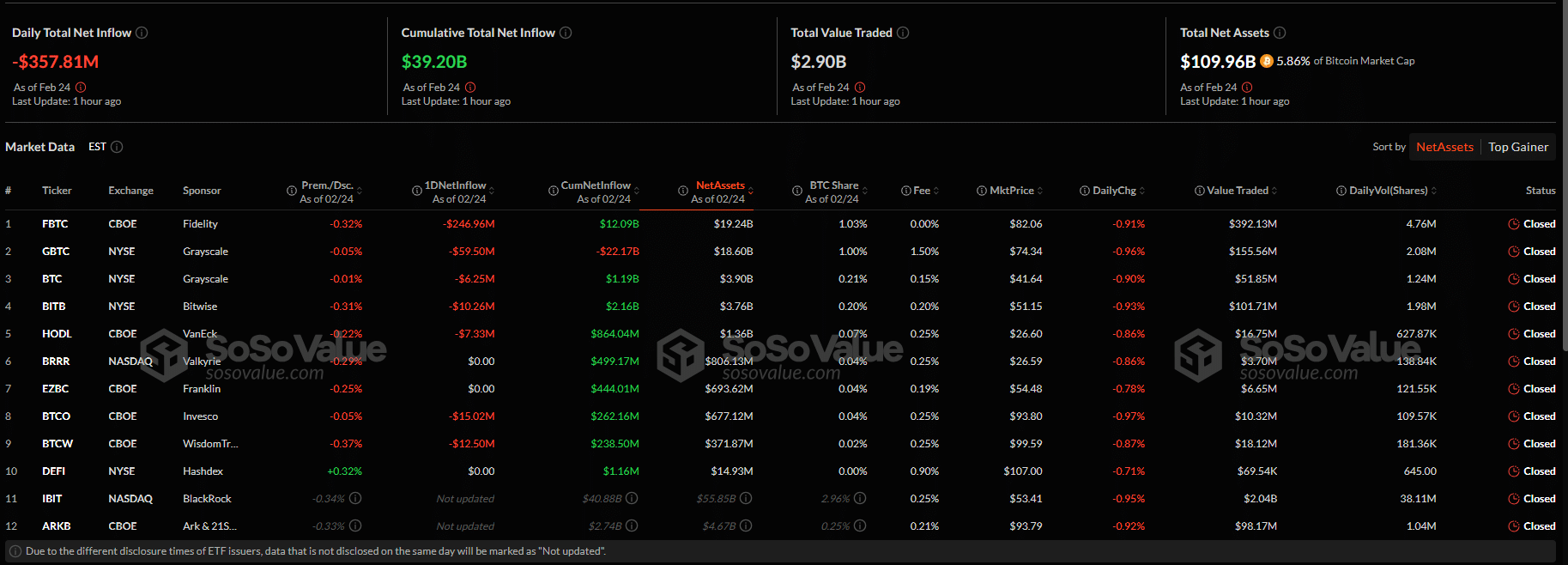Click info icon before CumNetInflow column header

(554, 191)
